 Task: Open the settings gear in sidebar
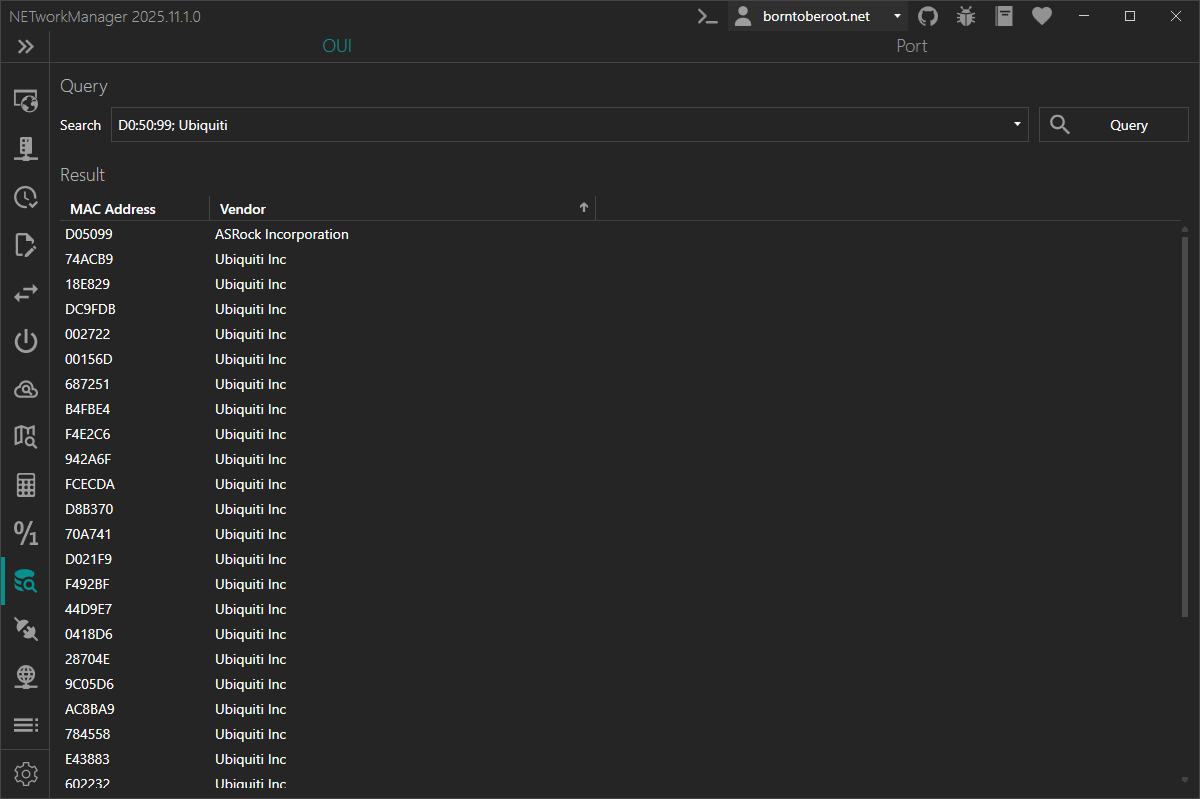click(26, 774)
